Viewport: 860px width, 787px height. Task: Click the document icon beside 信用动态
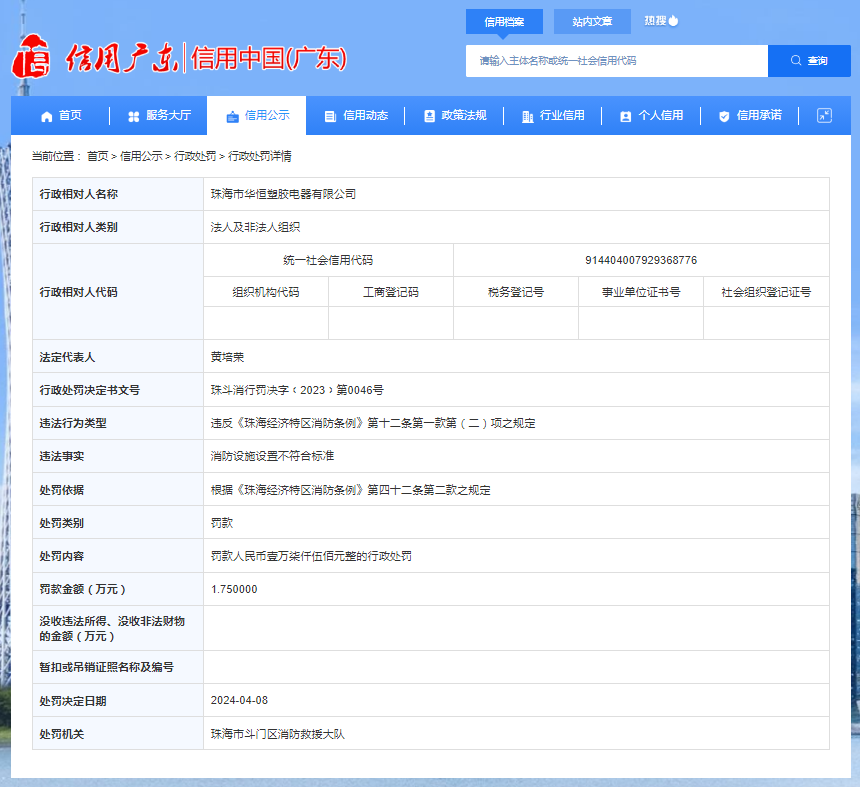click(330, 116)
